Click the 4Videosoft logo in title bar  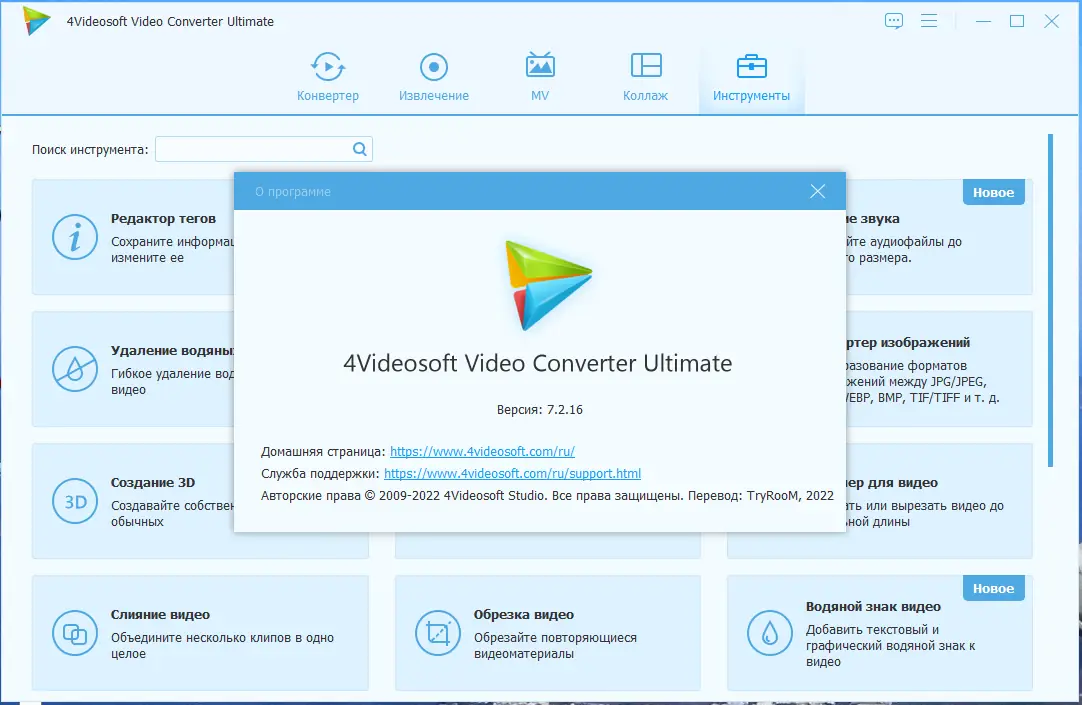coord(37,21)
